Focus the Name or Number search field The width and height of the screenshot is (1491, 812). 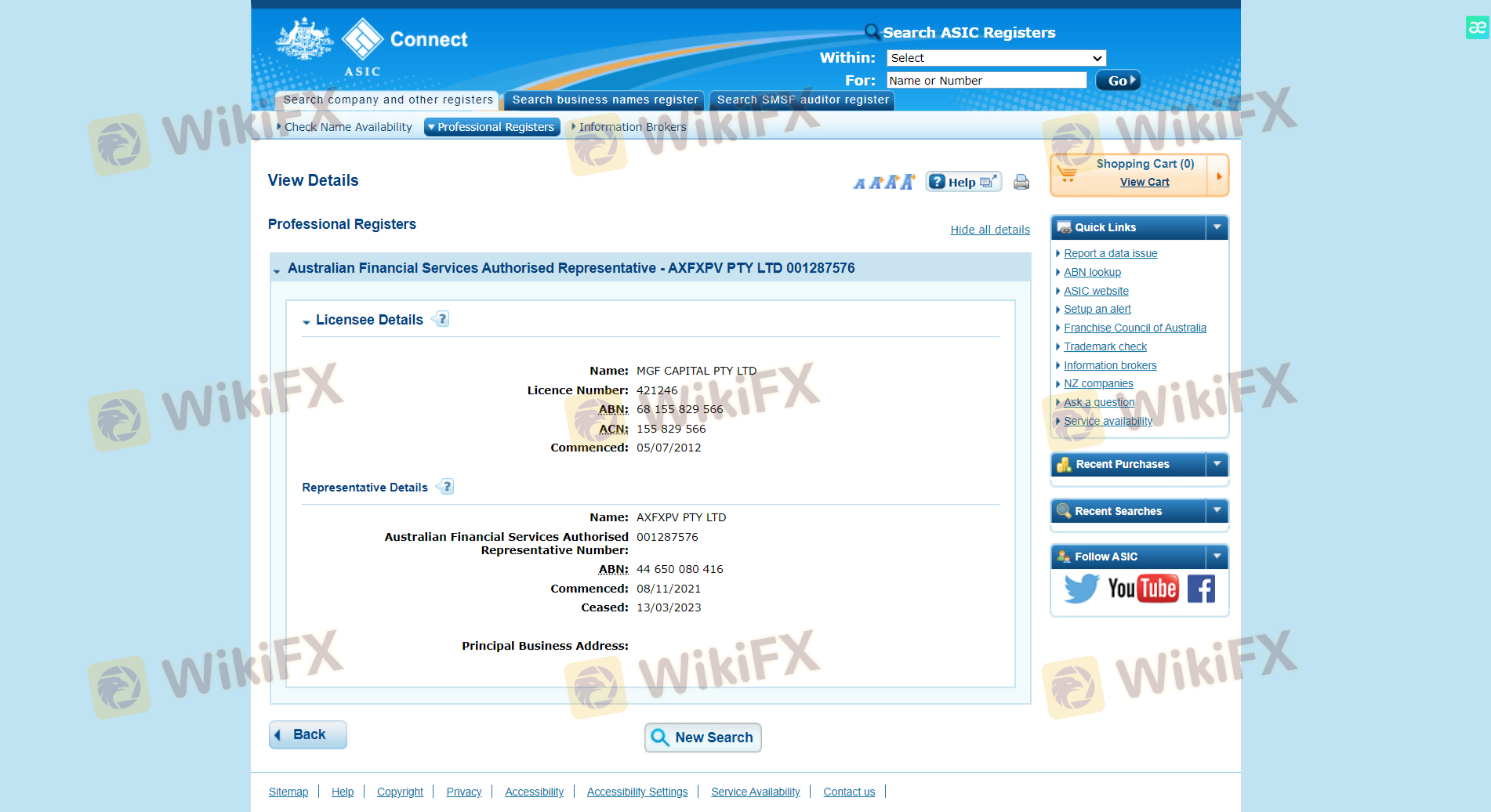click(x=986, y=81)
